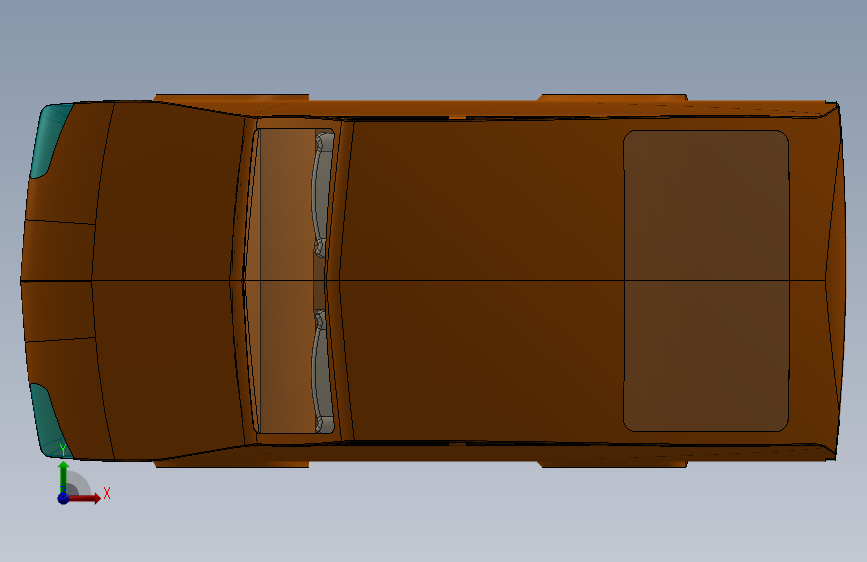This screenshot has width=867, height=562.
Task: Select the lower gray seat inside the cabin
Action: (x=322, y=372)
